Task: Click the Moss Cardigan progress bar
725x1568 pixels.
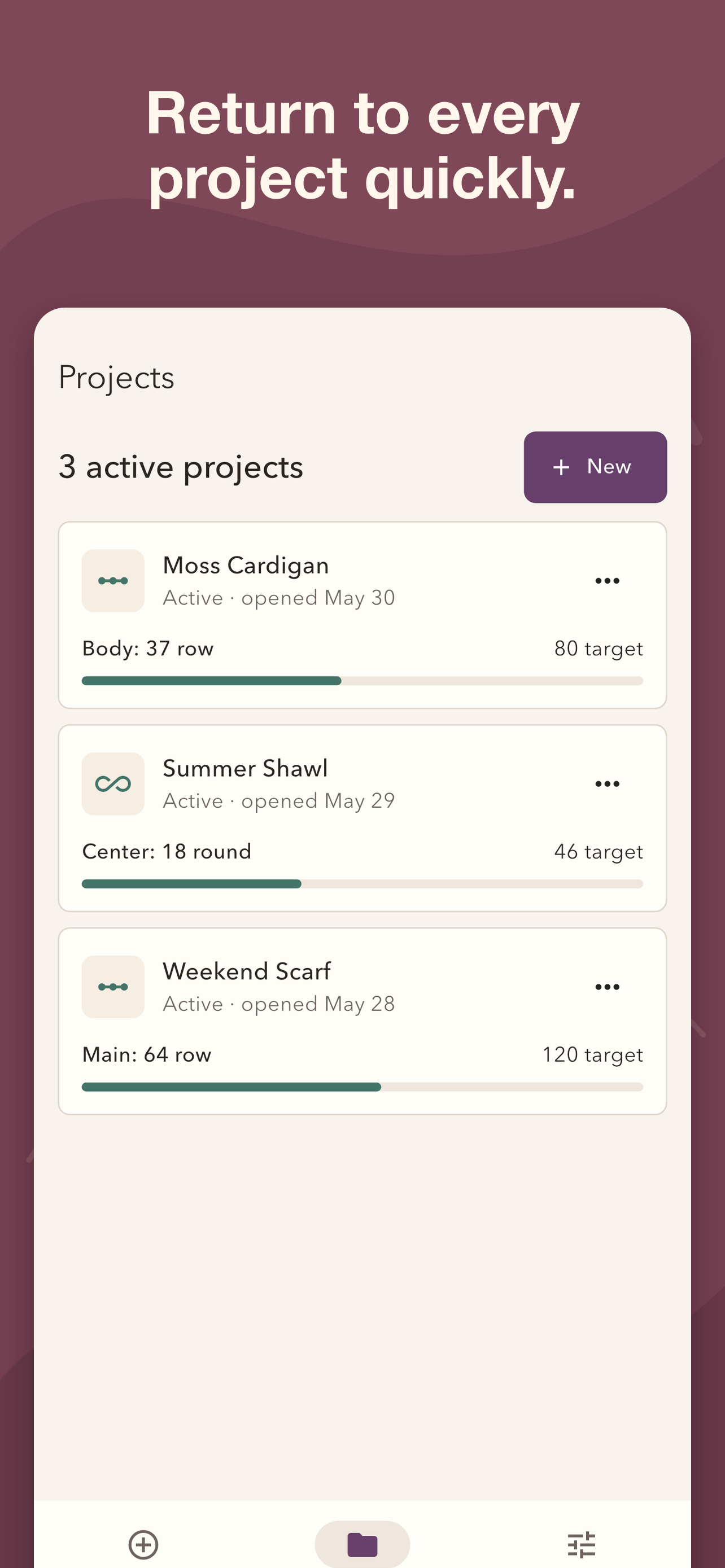Action: point(362,681)
